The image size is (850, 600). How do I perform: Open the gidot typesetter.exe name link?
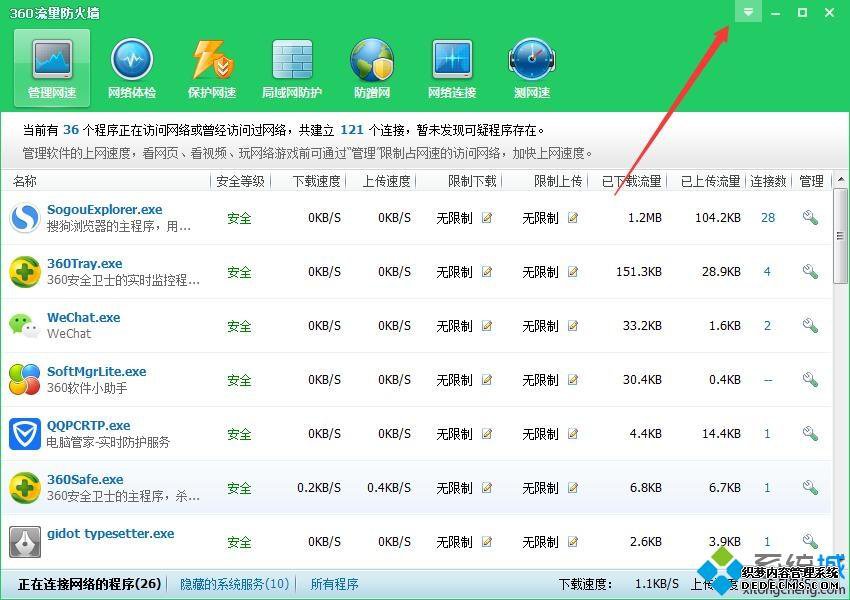(111, 534)
